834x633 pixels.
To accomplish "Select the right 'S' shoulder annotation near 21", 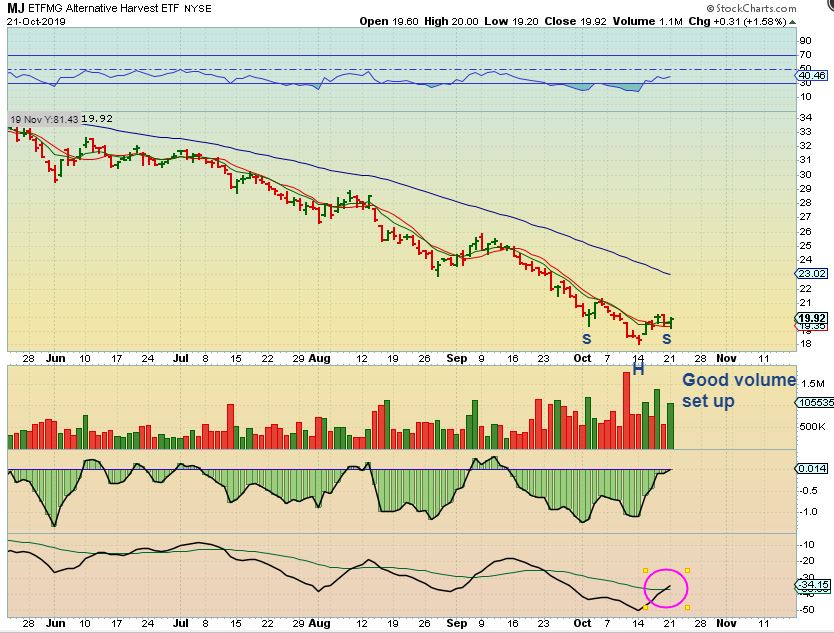I will click(x=666, y=338).
